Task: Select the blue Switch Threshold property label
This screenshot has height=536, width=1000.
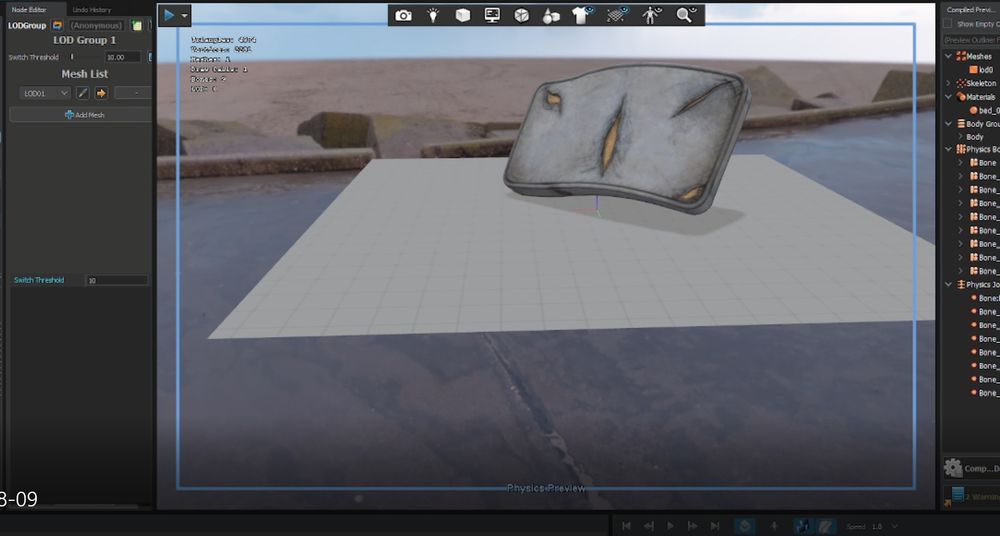Action: pyautogui.click(x=39, y=280)
